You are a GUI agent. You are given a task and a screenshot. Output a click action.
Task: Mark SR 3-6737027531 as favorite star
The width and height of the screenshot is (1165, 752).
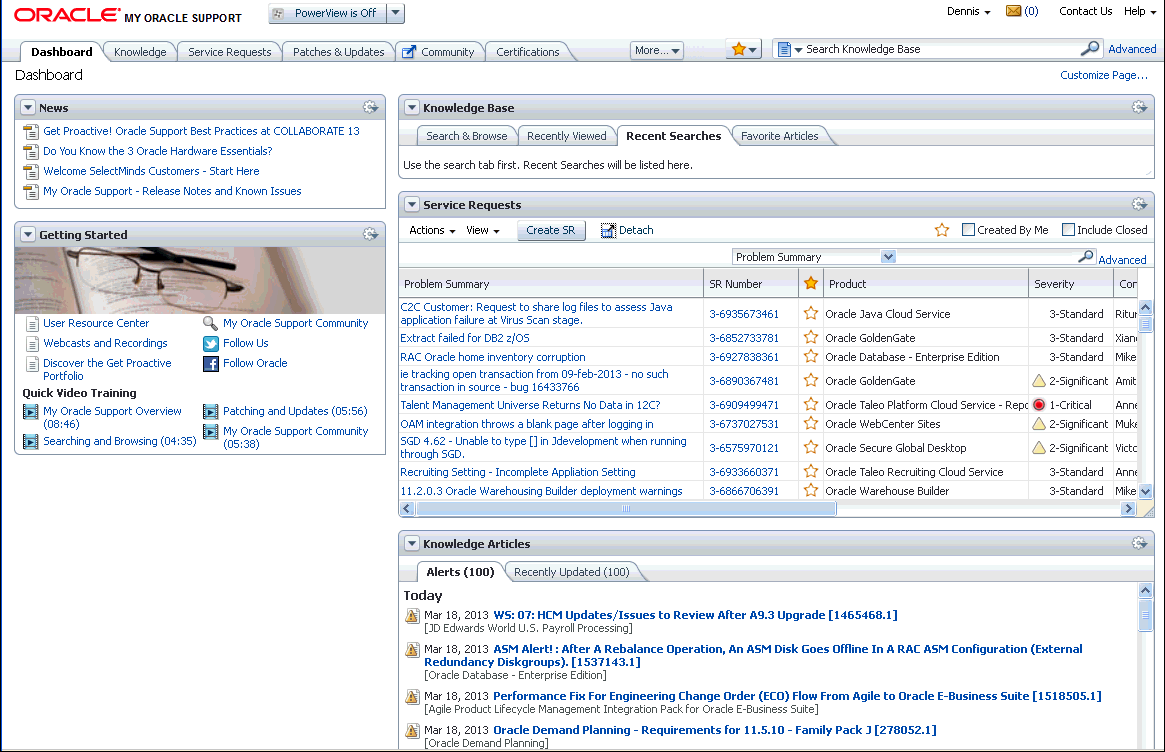[x=811, y=424]
